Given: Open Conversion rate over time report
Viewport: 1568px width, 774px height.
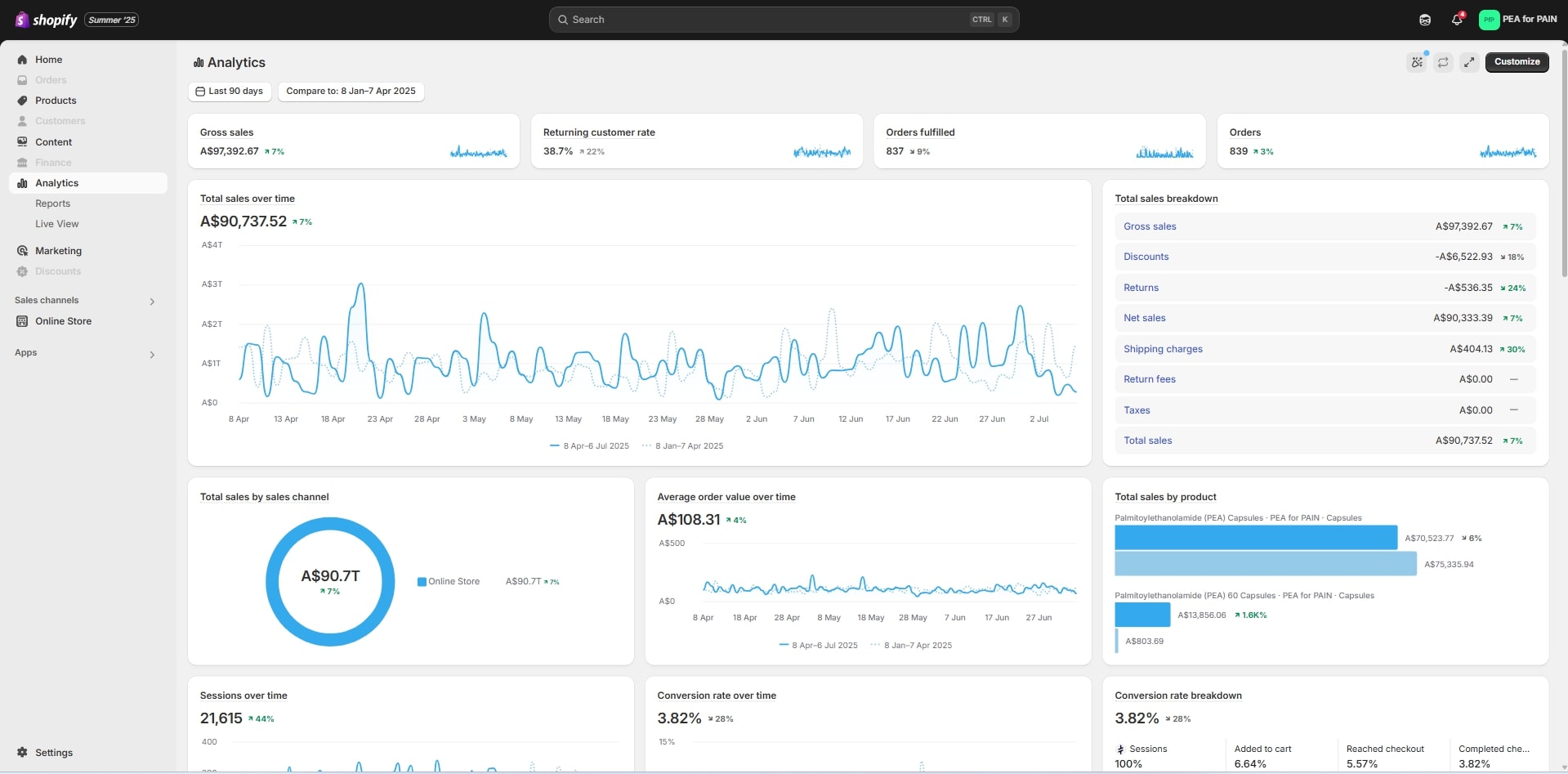Looking at the screenshot, I should (x=717, y=696).
